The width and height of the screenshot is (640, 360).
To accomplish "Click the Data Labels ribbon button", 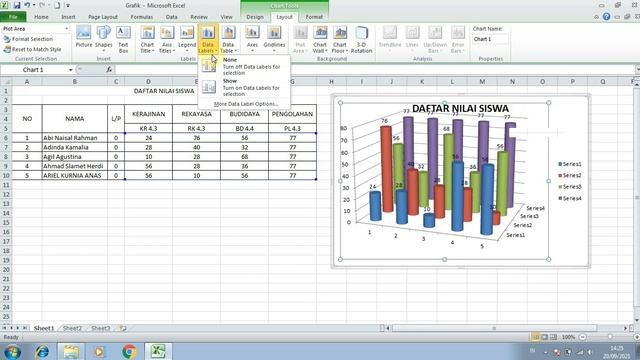I will click(x=208, y=39).
